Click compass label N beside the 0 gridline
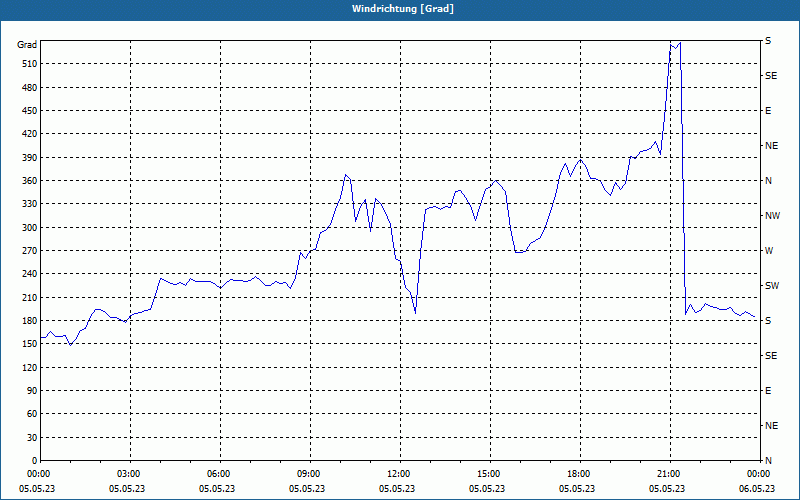Image resolution: width=800 pixels, height=500 pixels. point(768,461)
